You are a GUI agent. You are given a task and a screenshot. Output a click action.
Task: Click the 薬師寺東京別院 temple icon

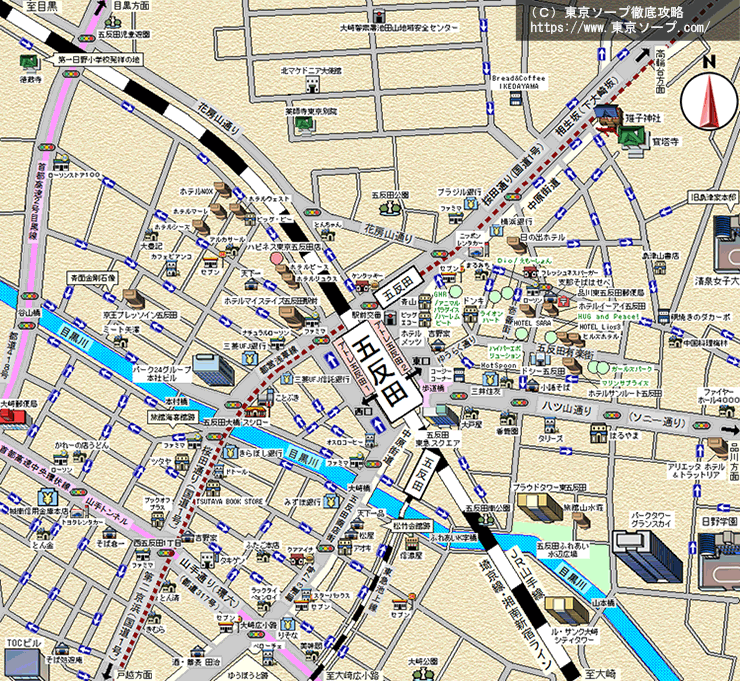tap(303, 126)
